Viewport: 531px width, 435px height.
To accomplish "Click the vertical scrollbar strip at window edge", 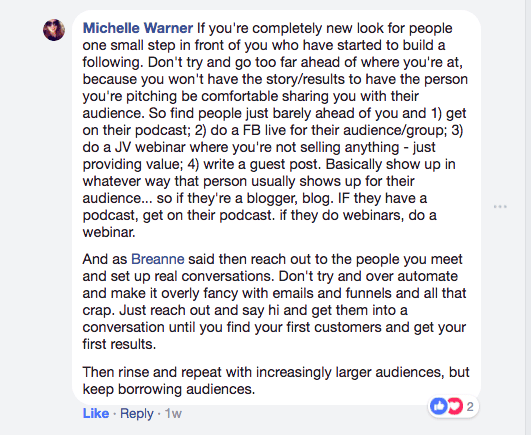I will point(528,217).
